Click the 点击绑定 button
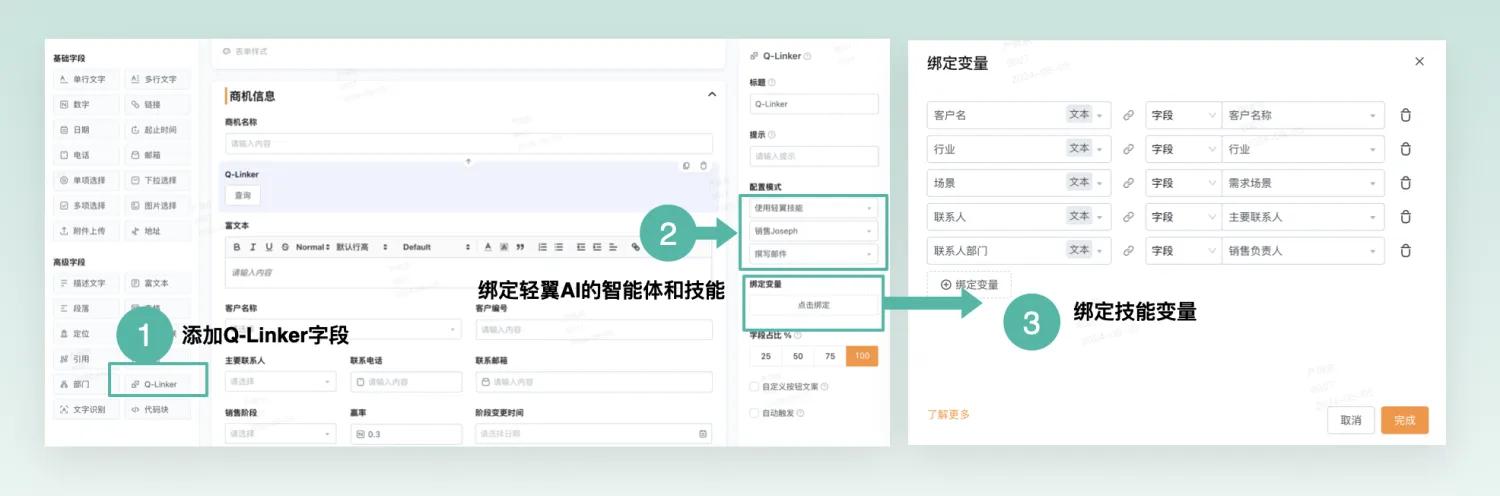 coord(814,305)
